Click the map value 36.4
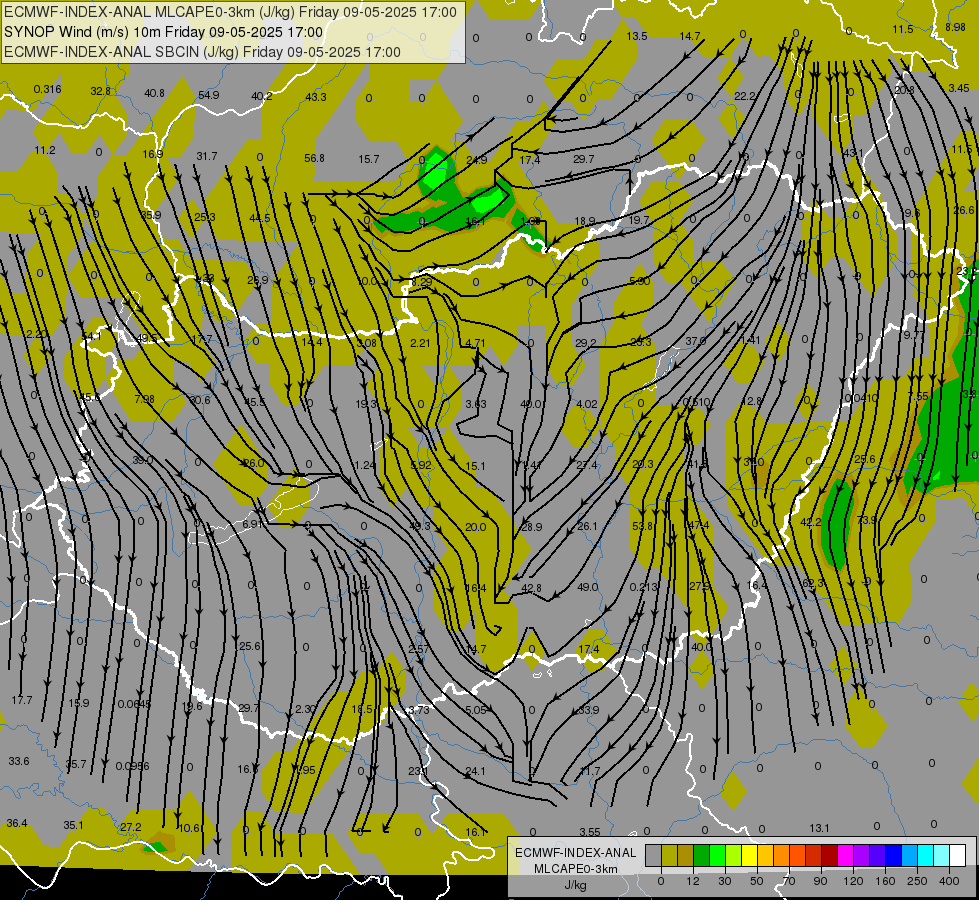 [17, 823]
